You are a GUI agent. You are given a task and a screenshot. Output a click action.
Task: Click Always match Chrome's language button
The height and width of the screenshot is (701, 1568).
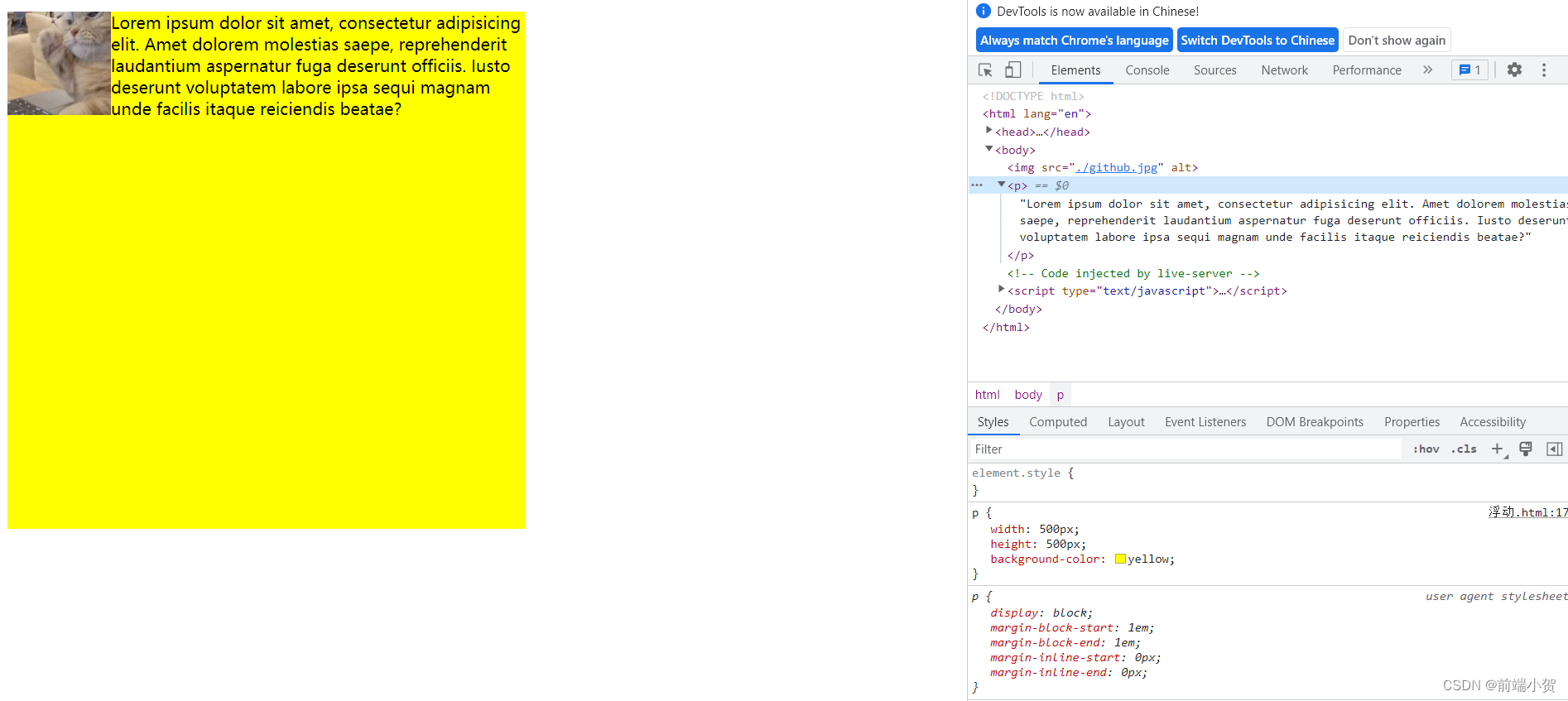coord(1075,40)
